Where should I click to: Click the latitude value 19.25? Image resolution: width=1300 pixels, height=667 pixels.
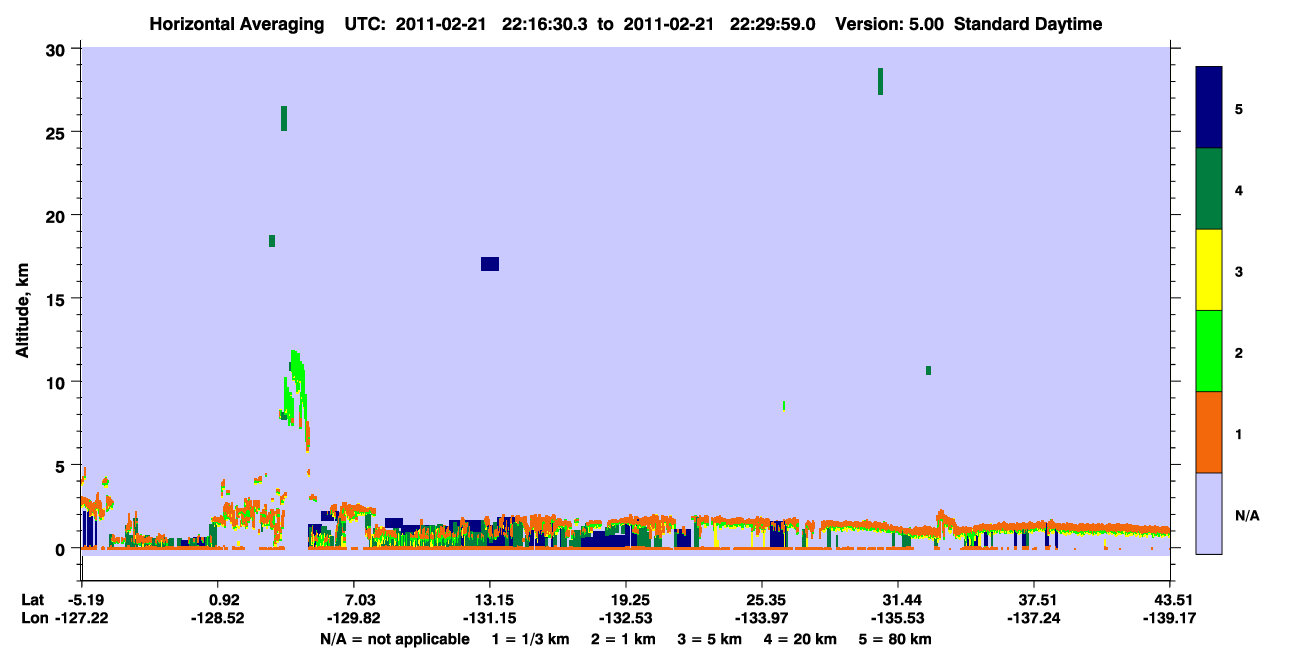tap(626, 600)
